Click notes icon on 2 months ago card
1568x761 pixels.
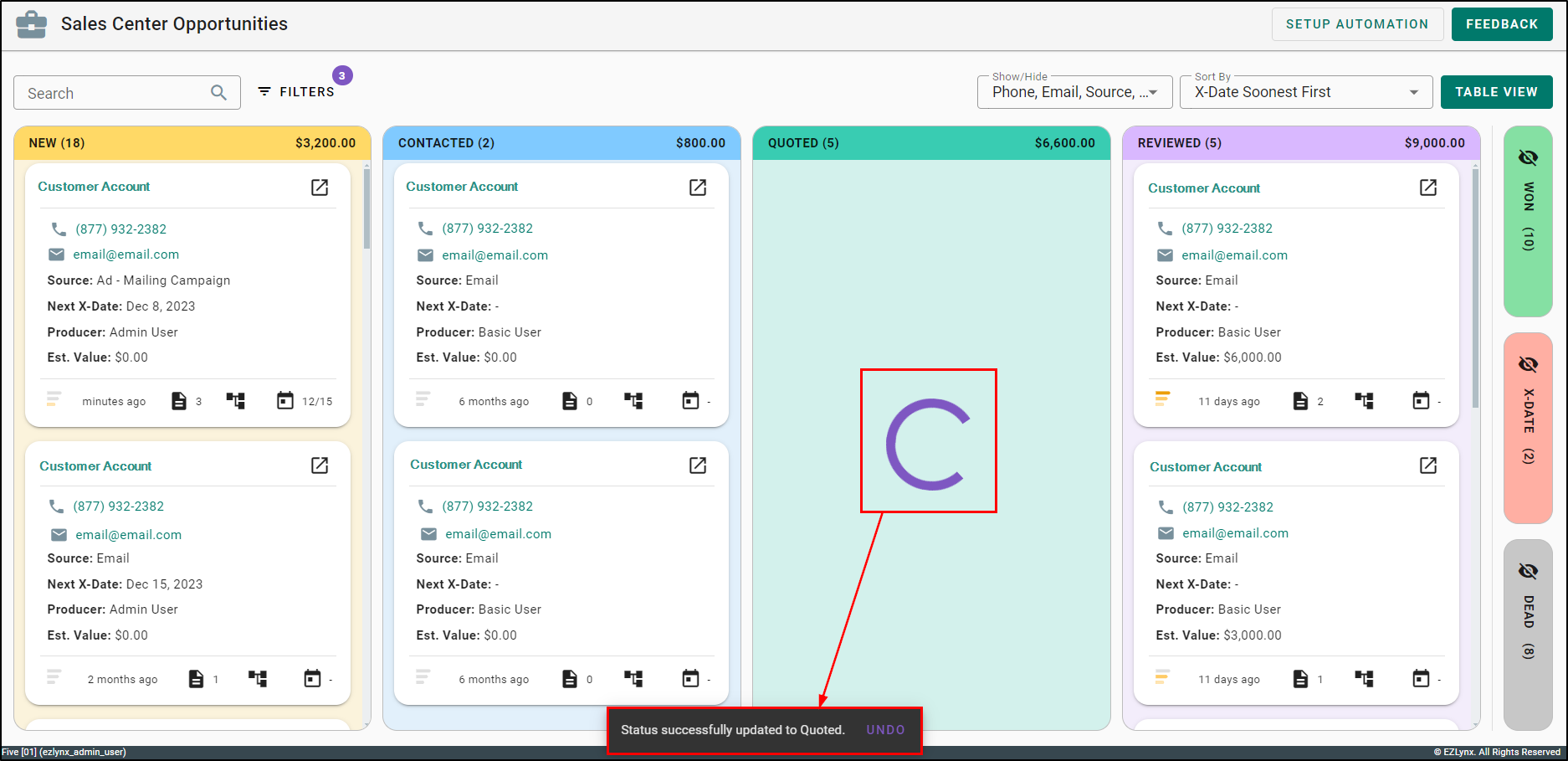(x=196, y=679)
